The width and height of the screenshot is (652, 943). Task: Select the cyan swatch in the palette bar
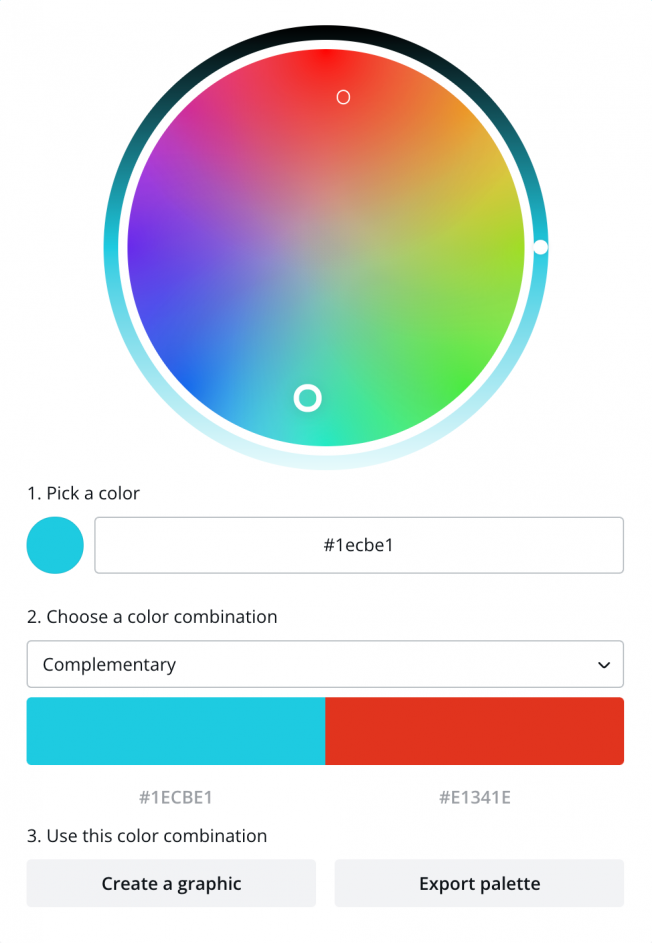coord(176,731)
